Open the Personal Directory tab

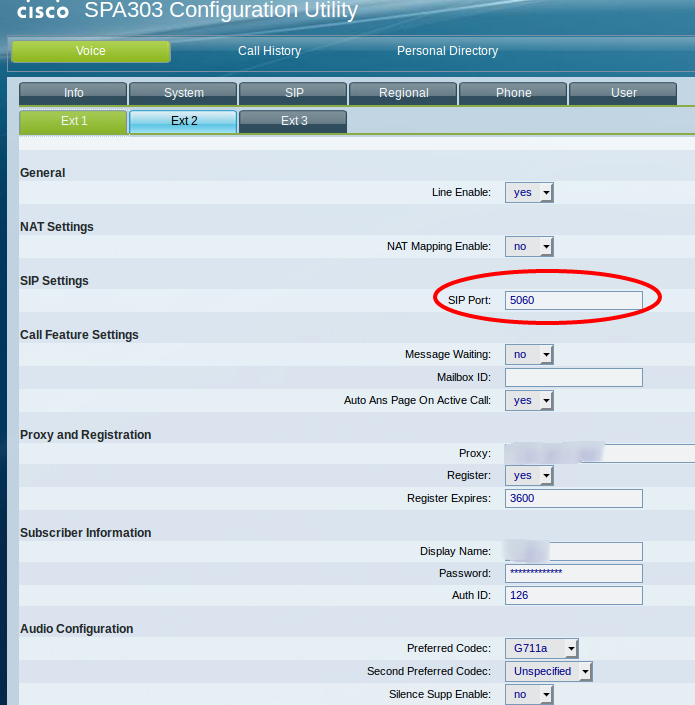coord(447,51)
